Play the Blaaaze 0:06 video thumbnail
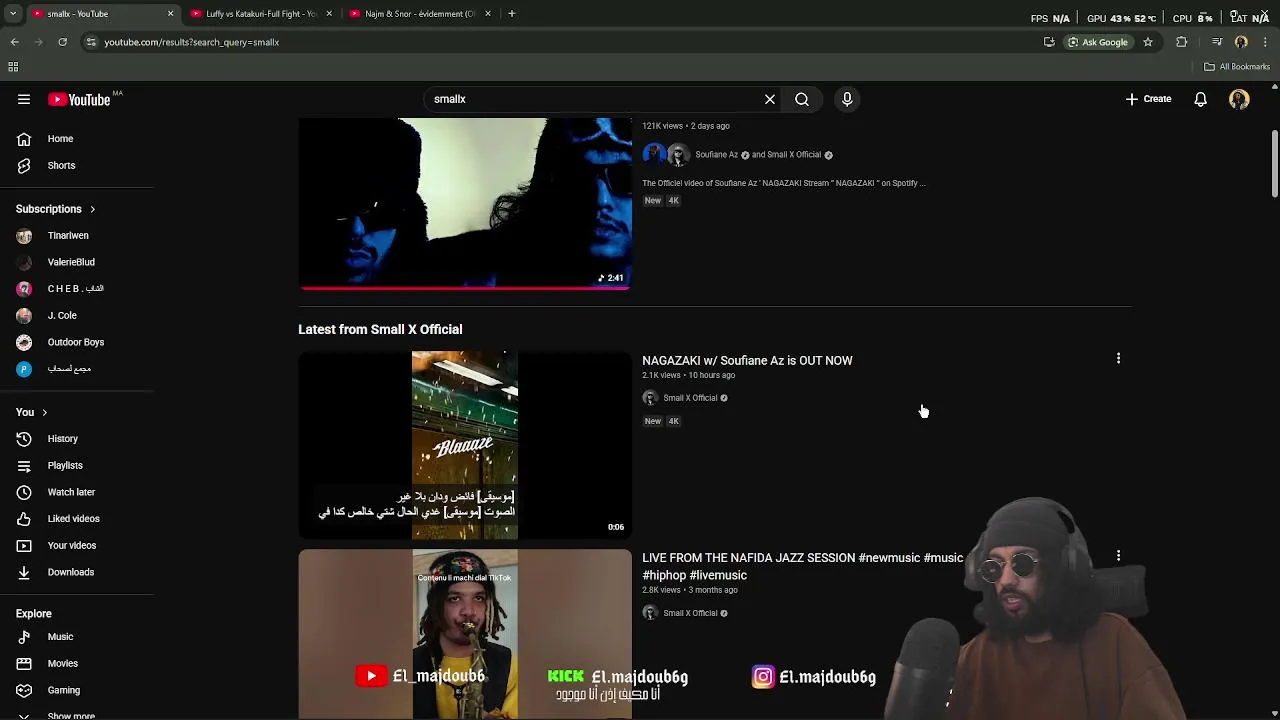This screenshot has width=1280, height=720. click(x=465, y=445)
